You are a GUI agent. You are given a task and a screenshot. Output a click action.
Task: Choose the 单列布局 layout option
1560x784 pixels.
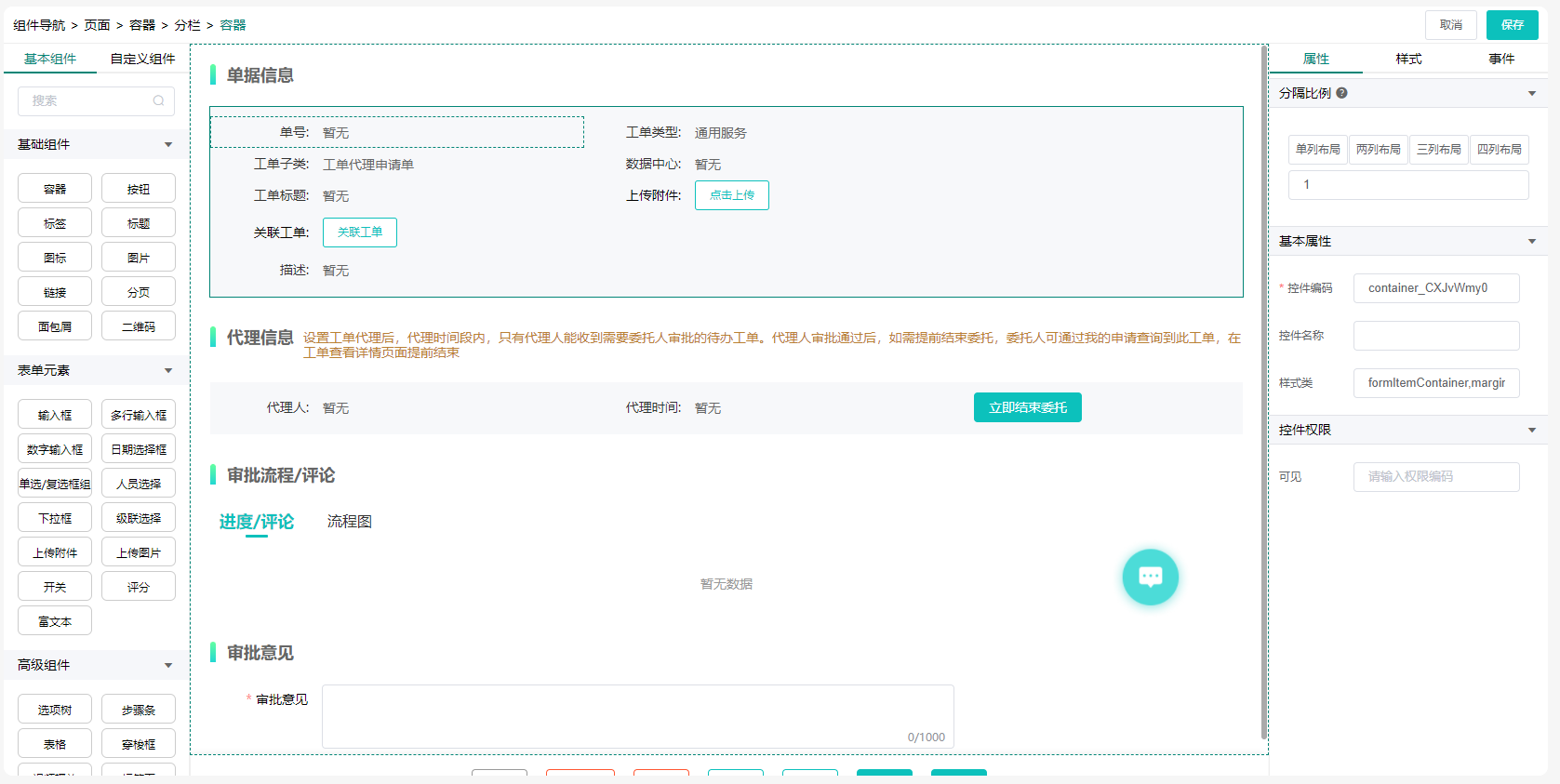click(x=1318, y=150)
